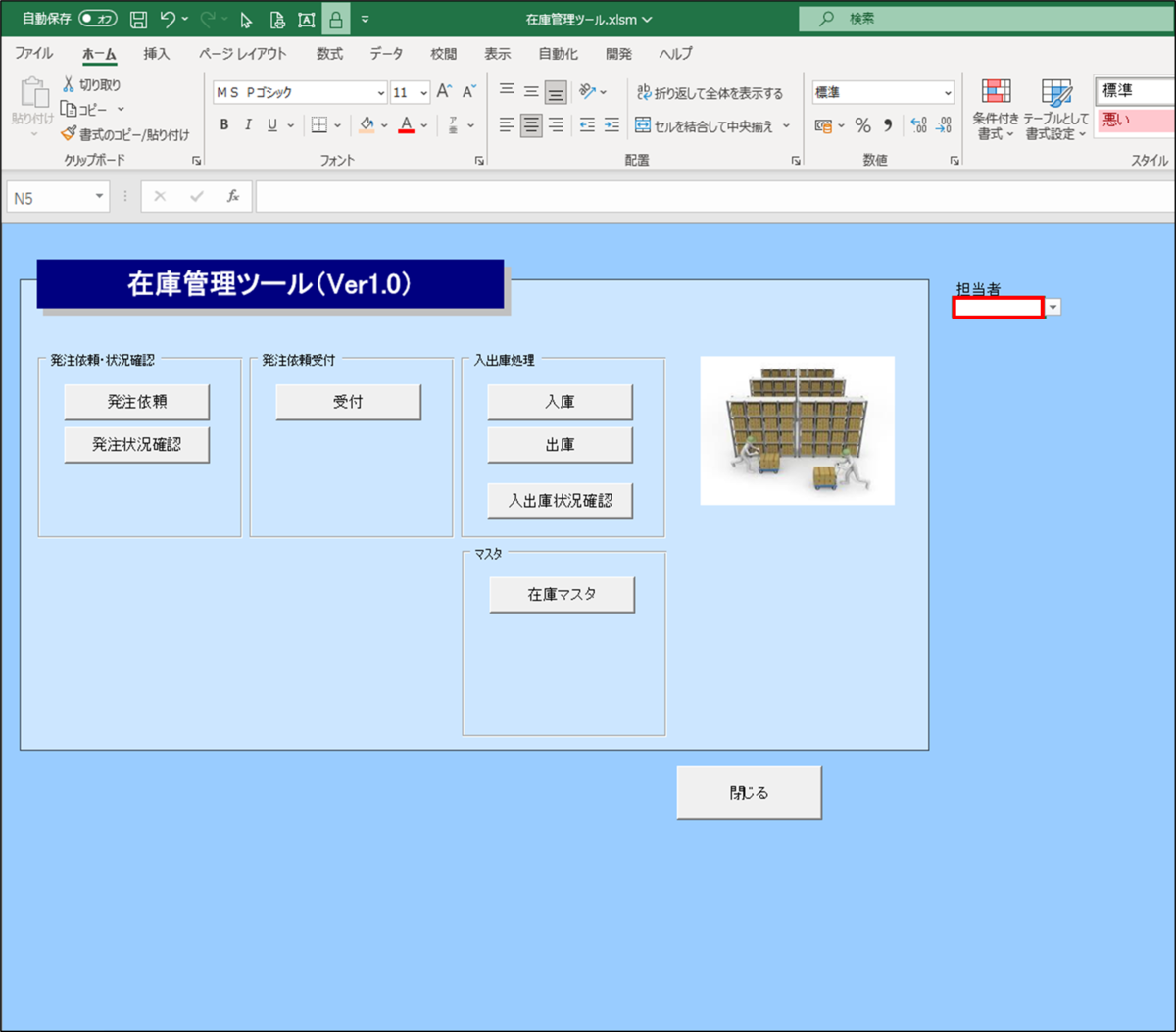Image resolution: width=1176 pixels, height=1032 pixels.
Task: Undo the last action with the undo arrow
Action: (x=168, y=19)
